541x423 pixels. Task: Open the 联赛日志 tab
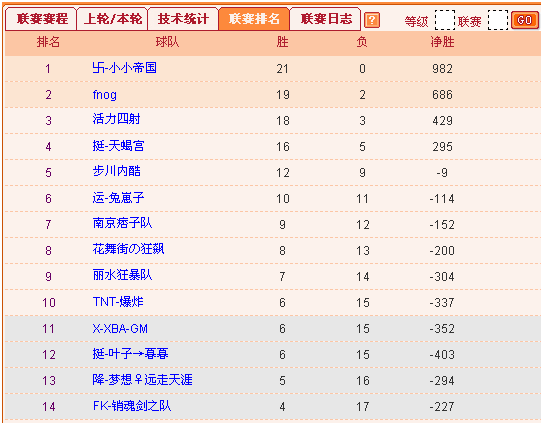(x=325, y=19)
